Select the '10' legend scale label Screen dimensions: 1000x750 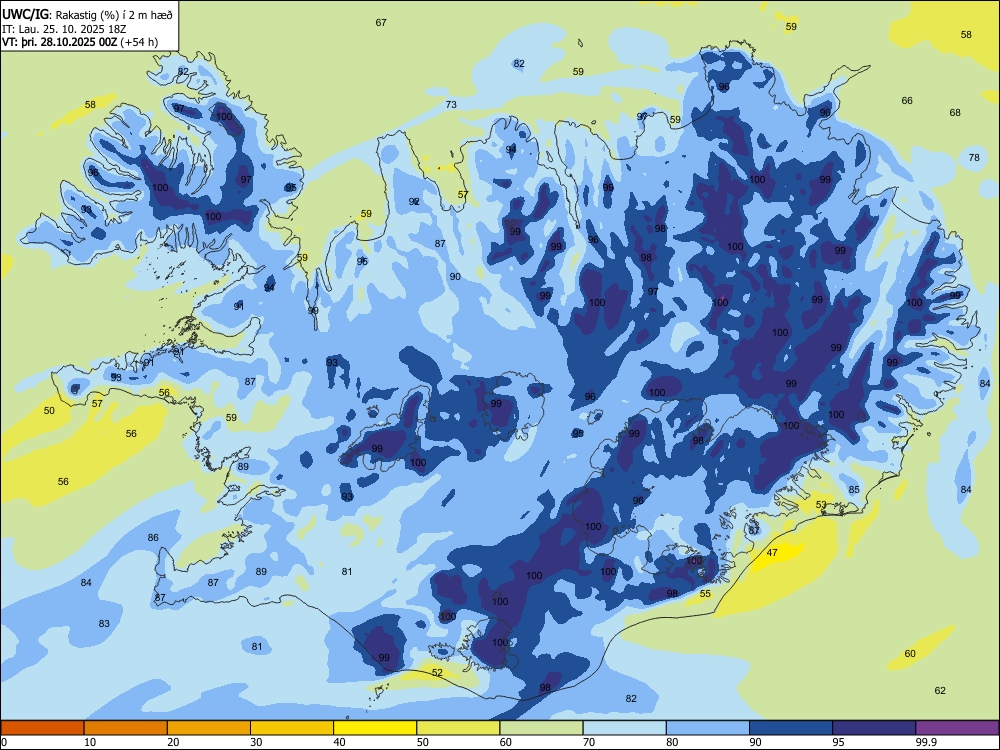[x=90, y=742]
